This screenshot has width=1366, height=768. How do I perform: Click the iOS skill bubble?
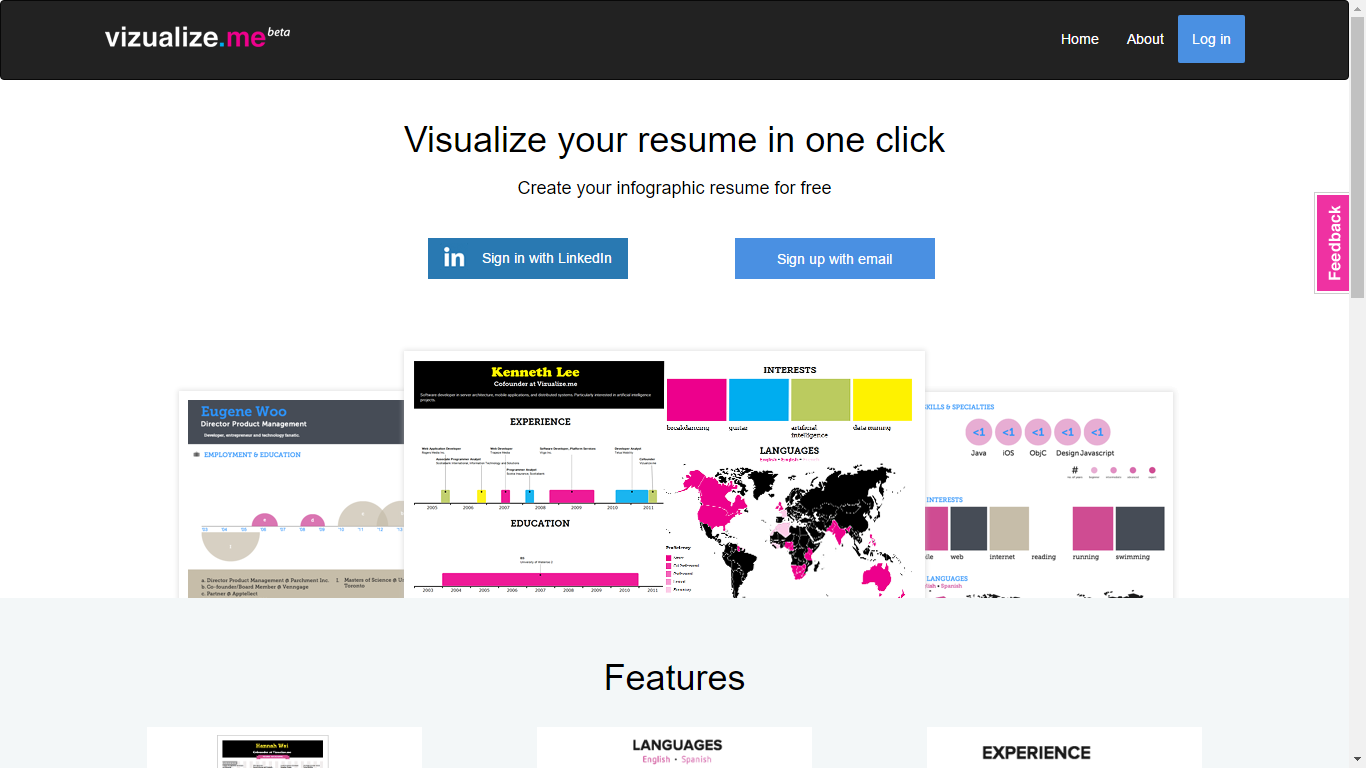point(1008,432)
